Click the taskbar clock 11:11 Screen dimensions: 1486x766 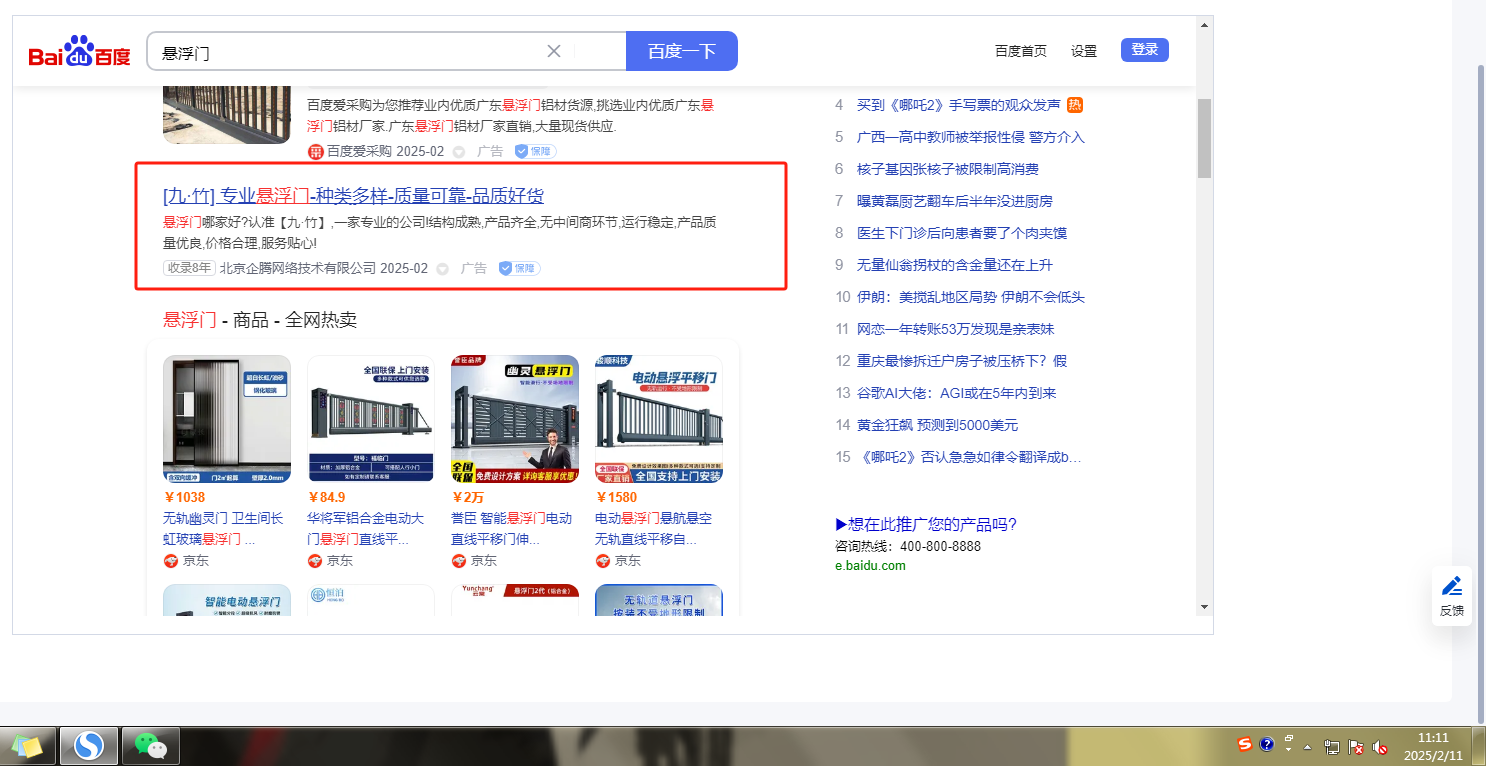(x=1432, y=746)
